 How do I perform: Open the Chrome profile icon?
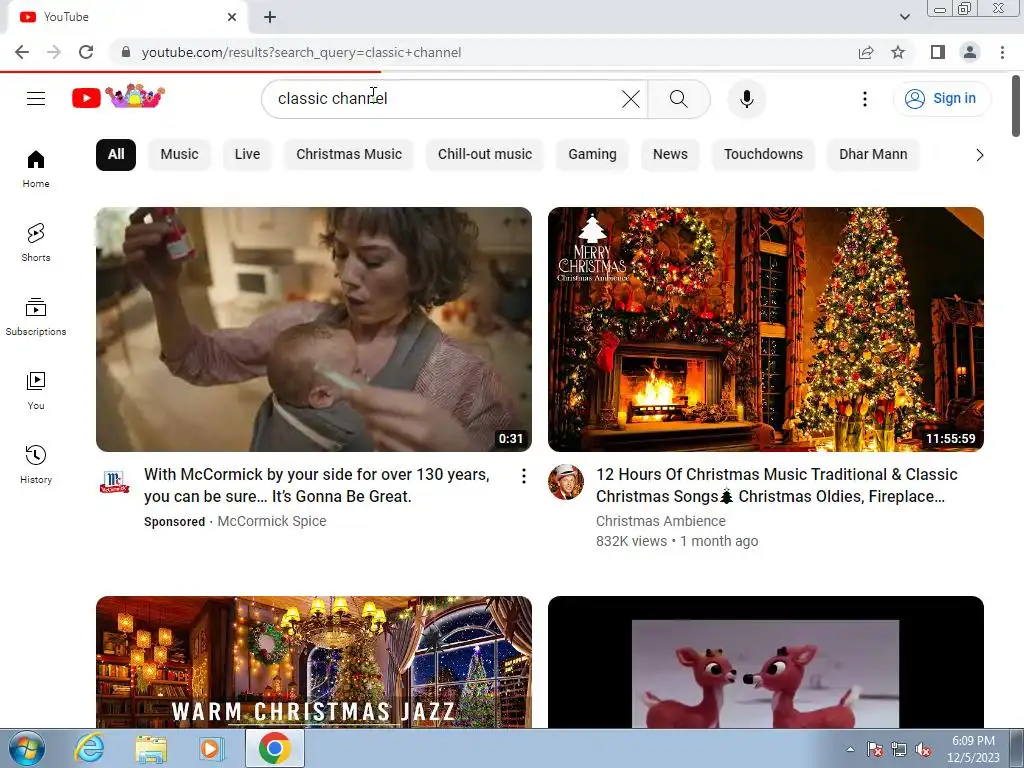coord(970,52)
